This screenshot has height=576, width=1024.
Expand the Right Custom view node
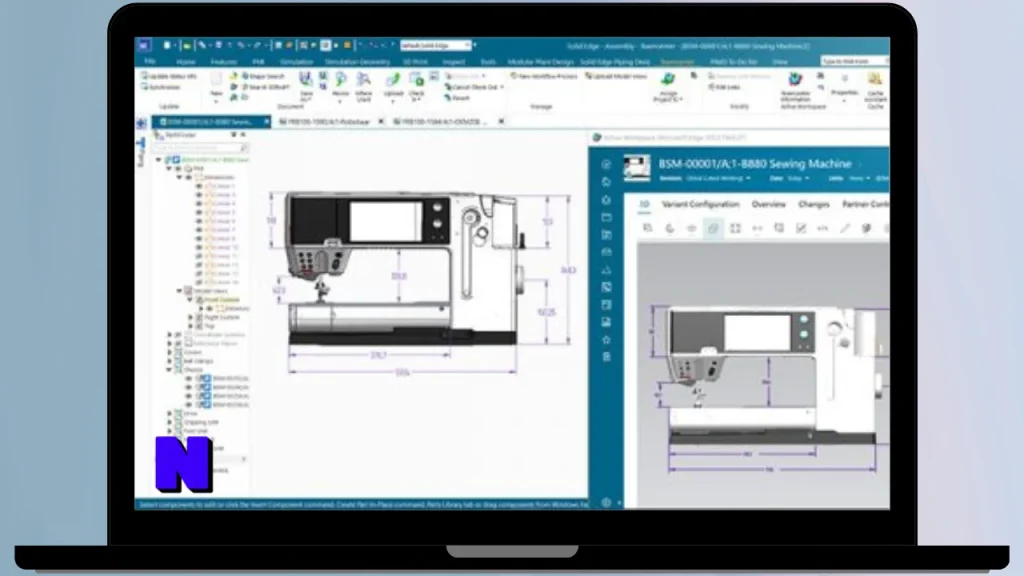pyautogui.click(x=191, y=317)
